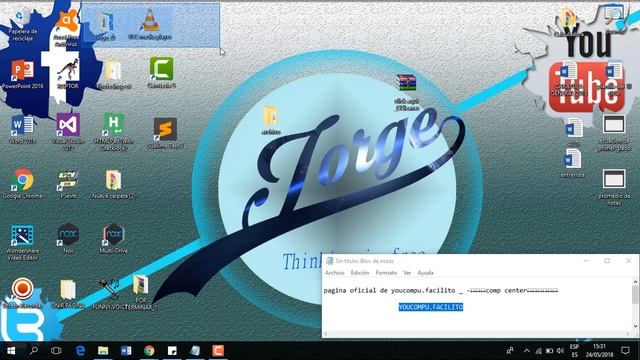Open the clock showing 15:31

599,351
